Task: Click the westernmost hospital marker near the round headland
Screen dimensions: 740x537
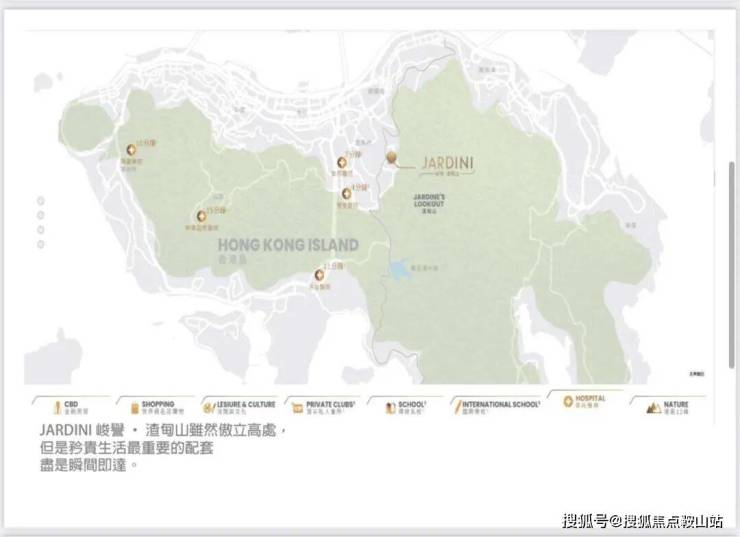Action: point(131,150)
